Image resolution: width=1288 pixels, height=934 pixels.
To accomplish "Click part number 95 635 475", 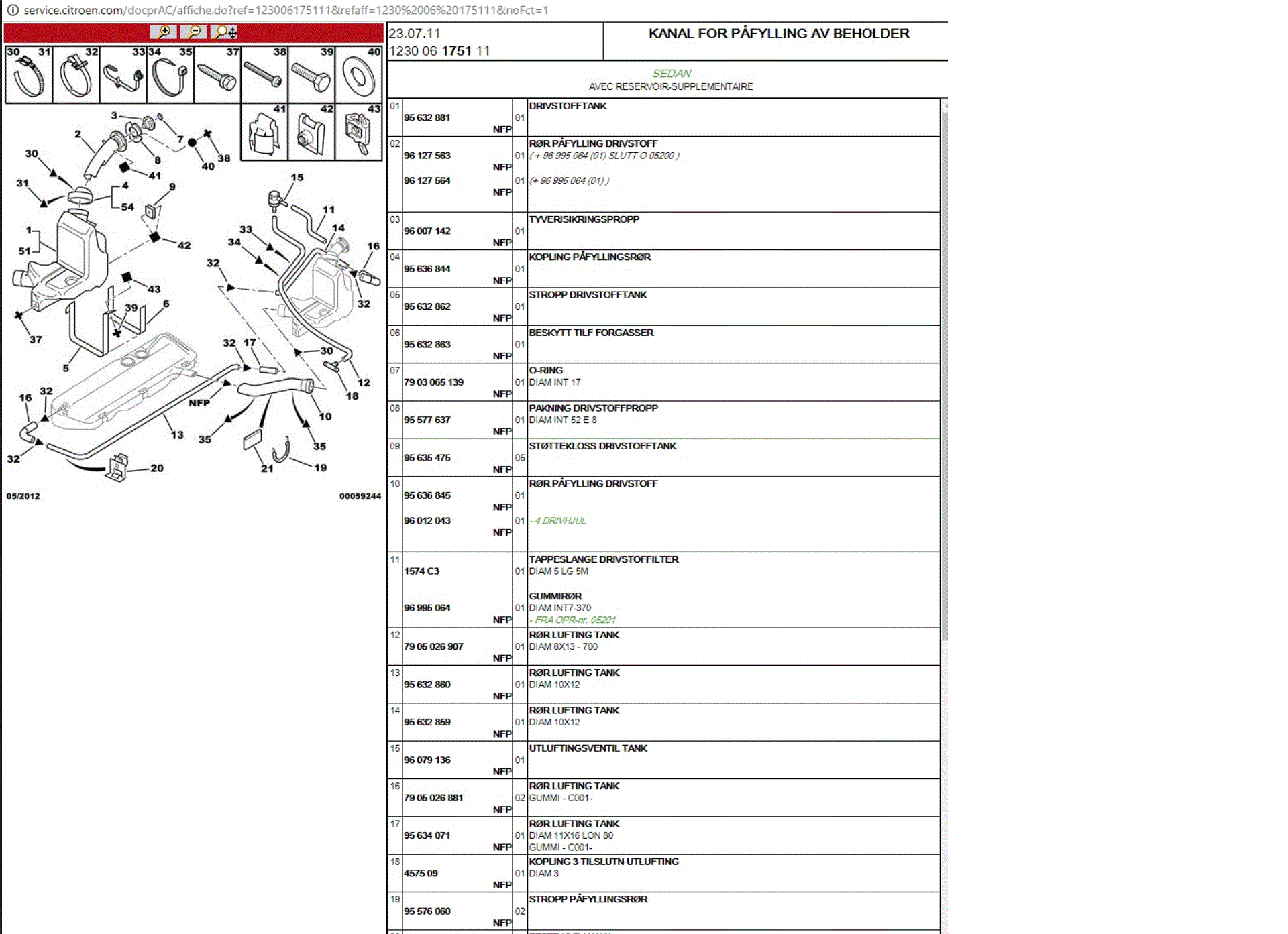I will point(427,457).
